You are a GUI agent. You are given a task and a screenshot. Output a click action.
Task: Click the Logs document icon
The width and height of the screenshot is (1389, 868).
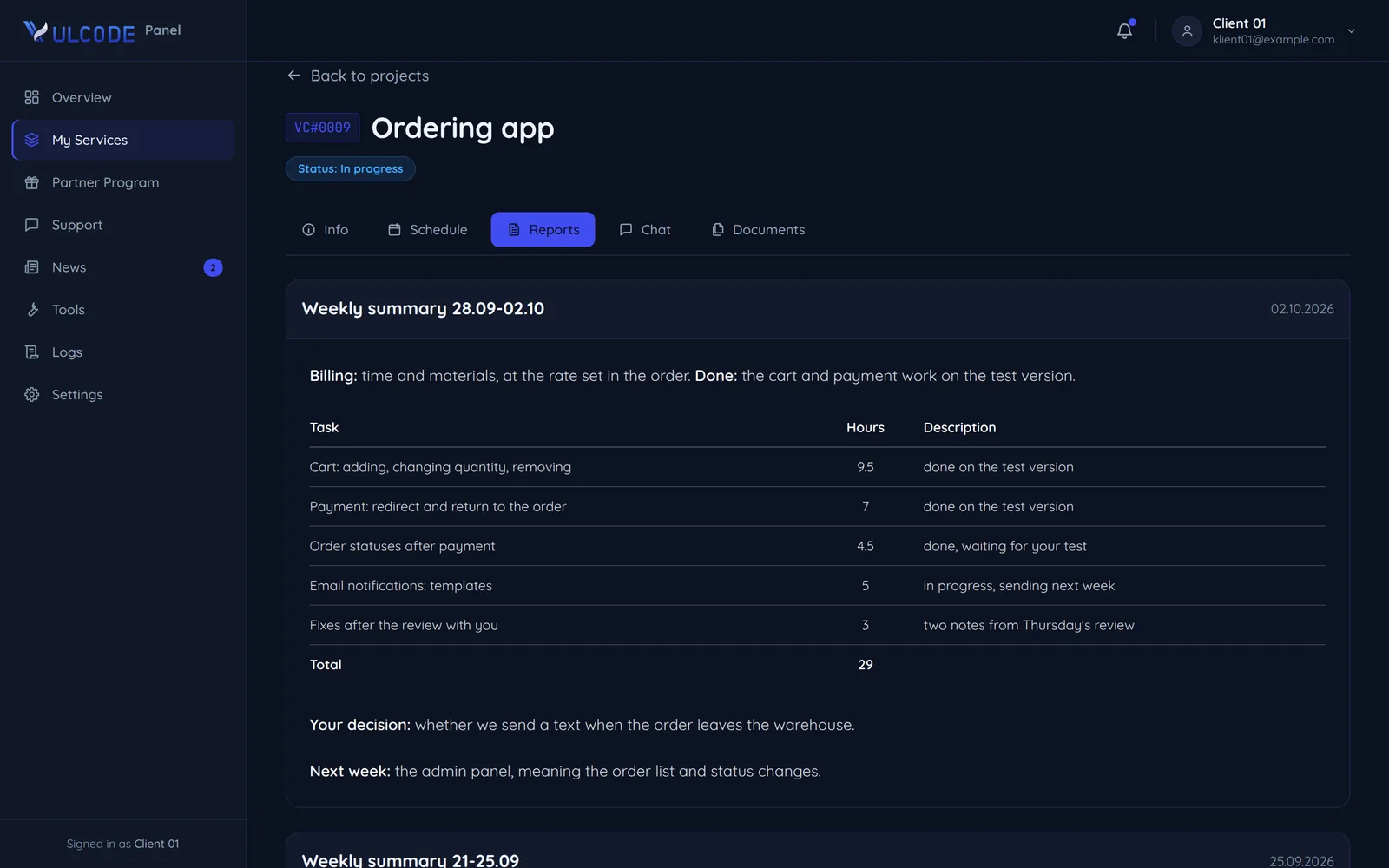pos(32,352)
